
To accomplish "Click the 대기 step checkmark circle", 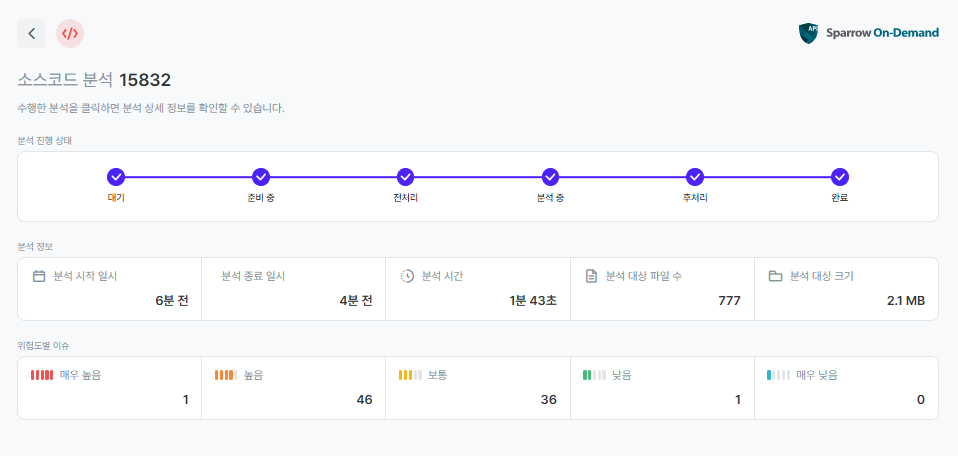I will (x=116, y=177).
